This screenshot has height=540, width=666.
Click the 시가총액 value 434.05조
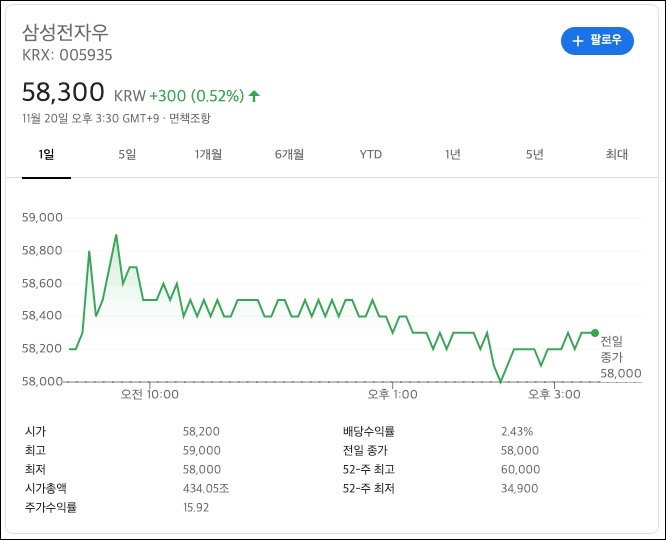click(206, 489)
